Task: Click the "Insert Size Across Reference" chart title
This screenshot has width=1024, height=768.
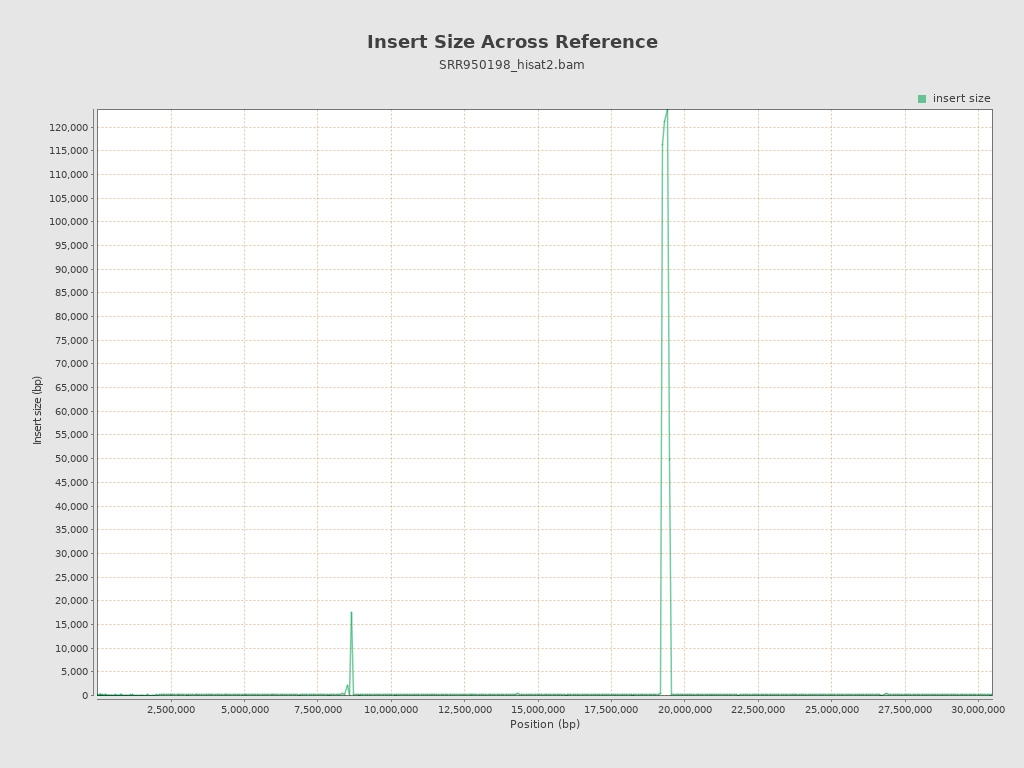Action: pyautogui.click(x=512, y=42)
